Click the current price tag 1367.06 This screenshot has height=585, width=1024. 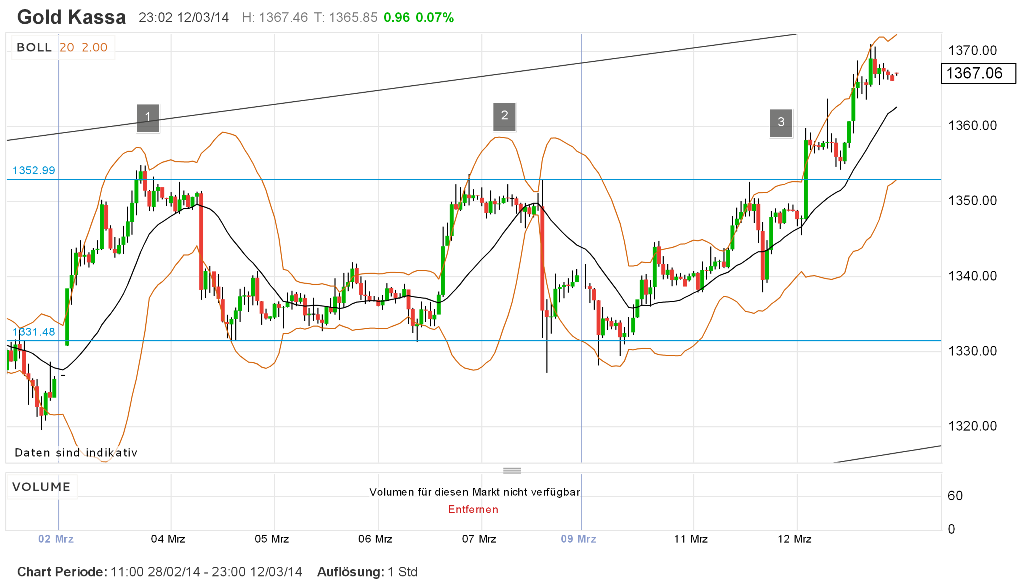tap(977, 72)
